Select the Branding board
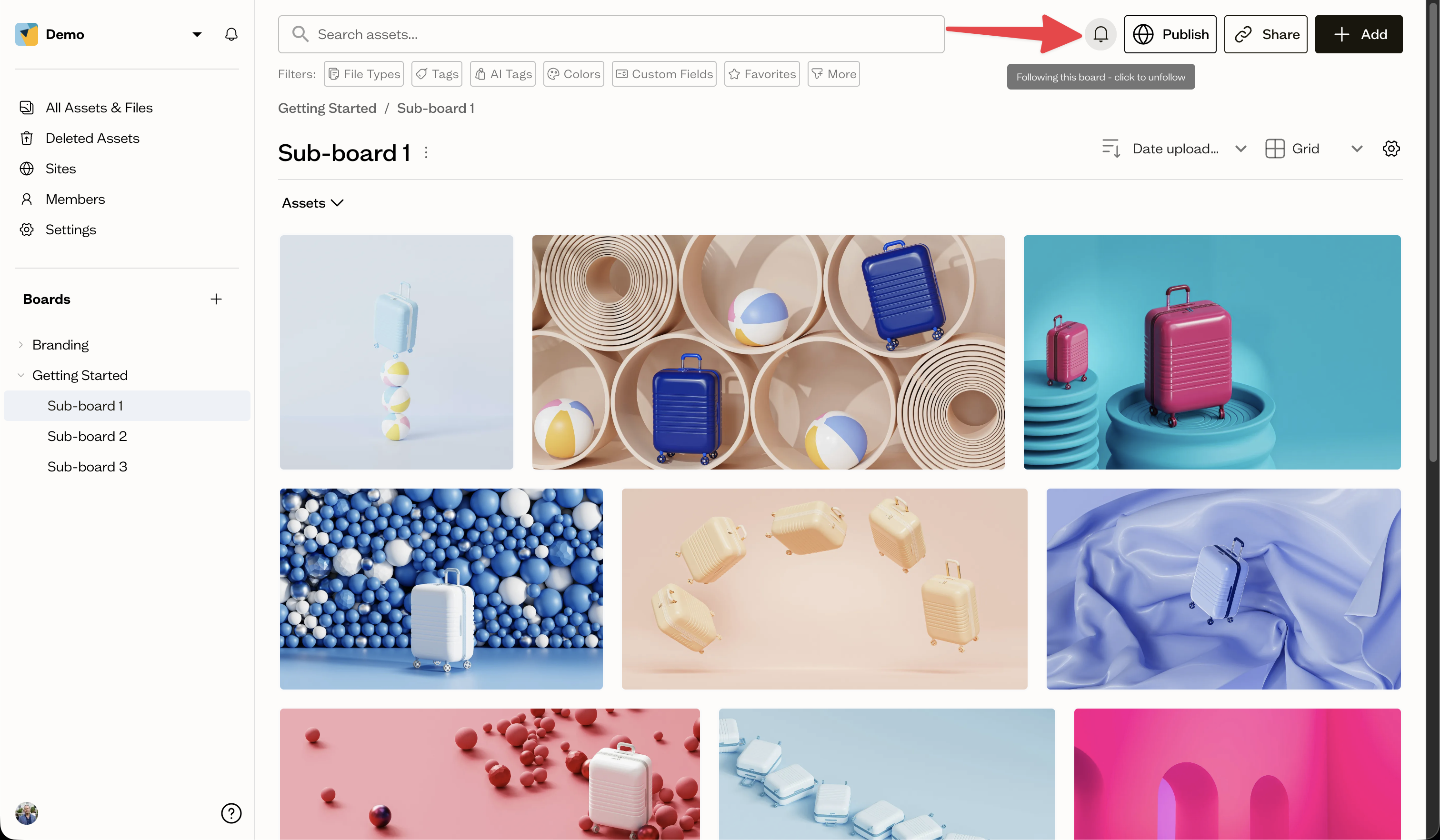The height and width of the screenshot is (840, 1440). pyautogui.click(x=60, y=345)
